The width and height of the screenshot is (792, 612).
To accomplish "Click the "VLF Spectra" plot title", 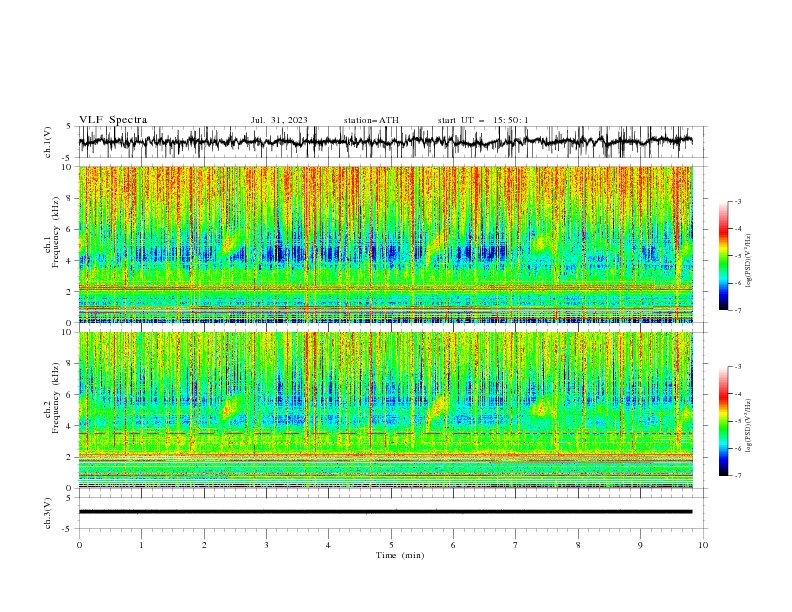I will click(x=113, y=120).
